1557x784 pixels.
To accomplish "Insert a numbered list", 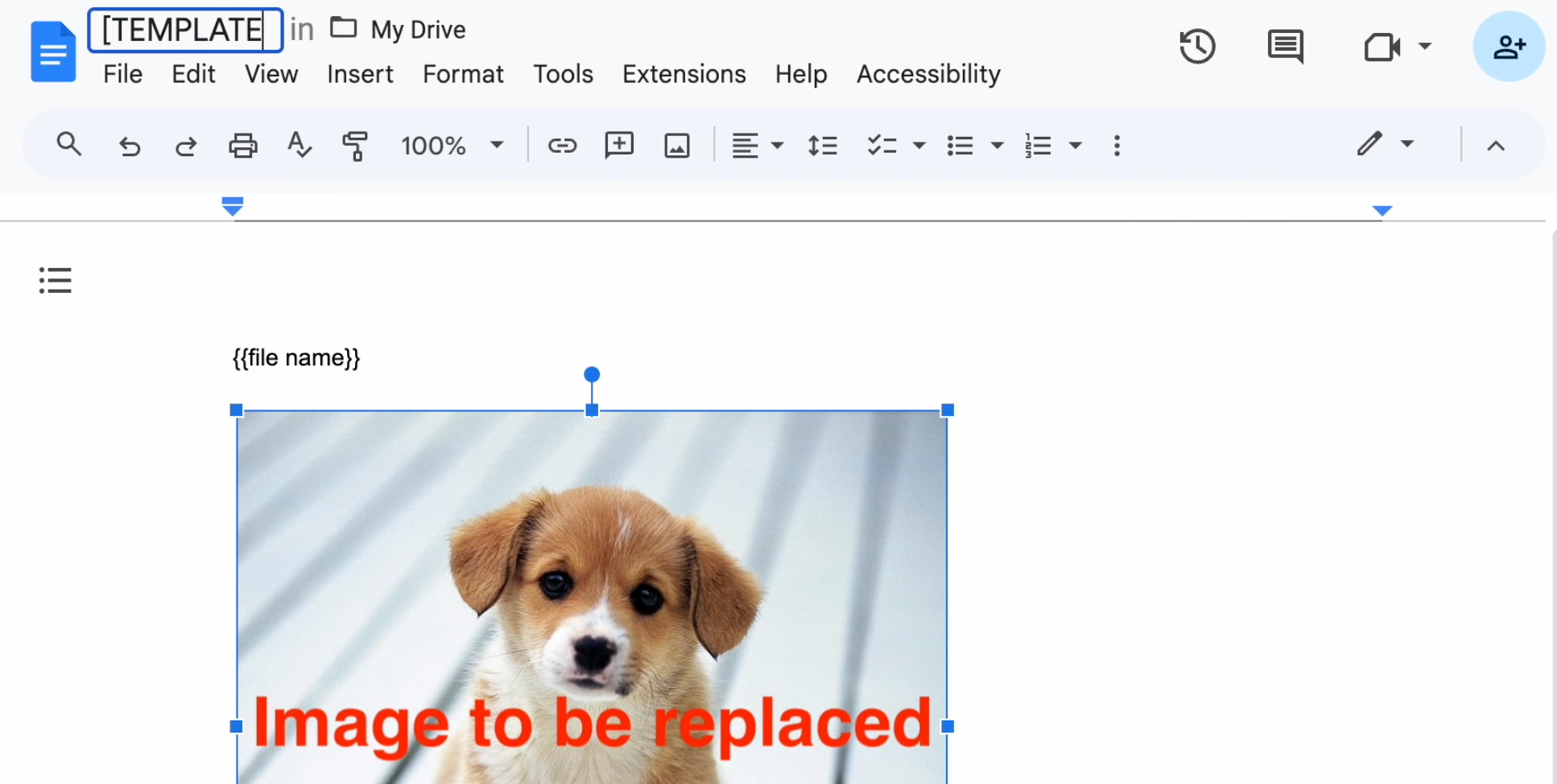I will [1039, 146].
